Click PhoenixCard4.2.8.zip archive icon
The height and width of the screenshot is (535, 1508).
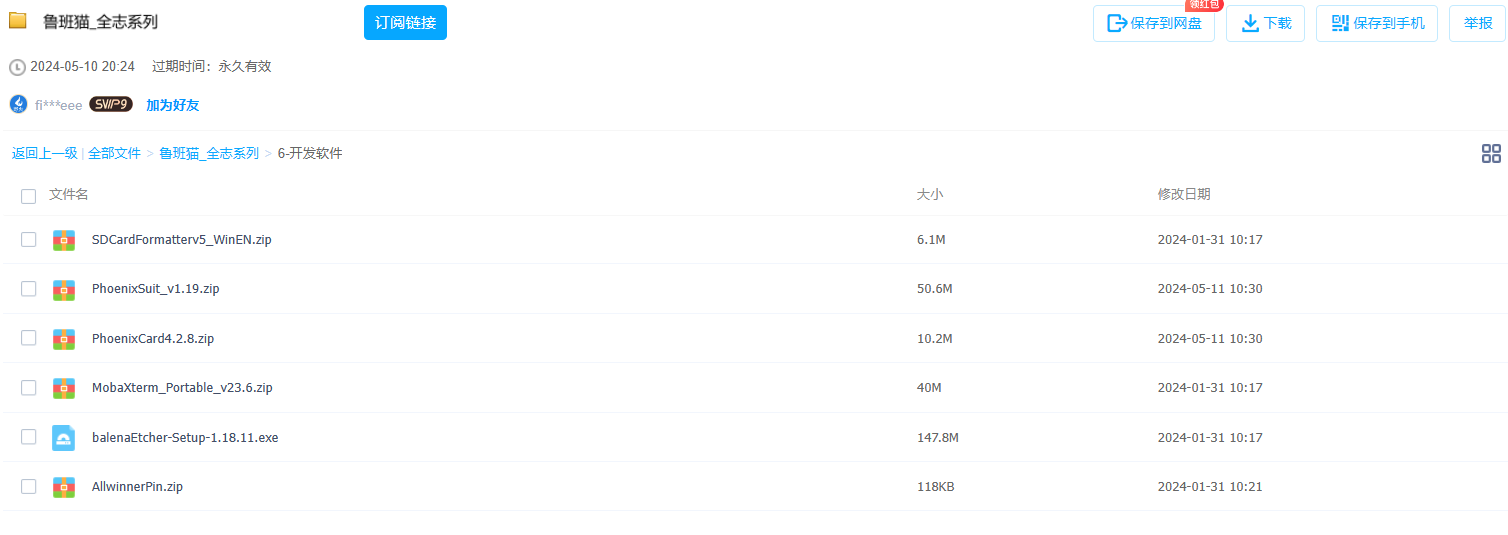64,339
